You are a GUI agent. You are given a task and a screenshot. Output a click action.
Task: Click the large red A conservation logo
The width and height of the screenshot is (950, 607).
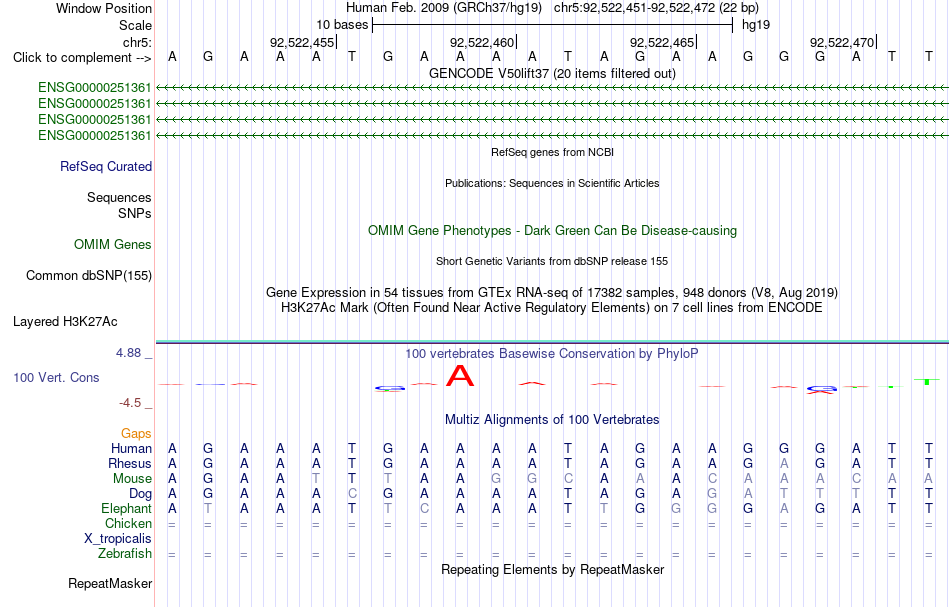tap(460, 376)
